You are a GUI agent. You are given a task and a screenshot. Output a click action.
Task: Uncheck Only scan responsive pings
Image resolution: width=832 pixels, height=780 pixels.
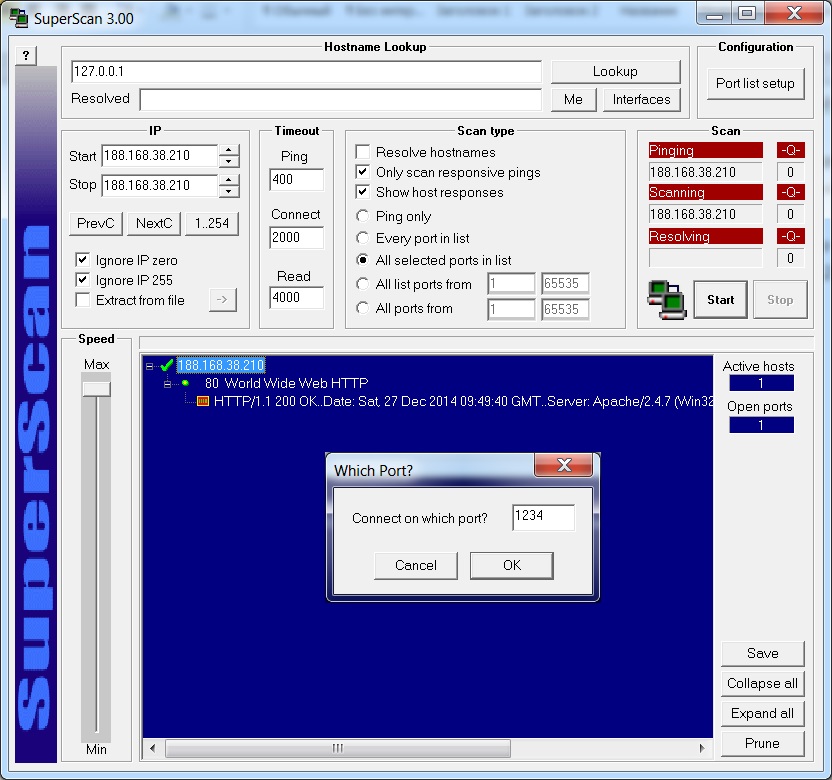[362, 172]
